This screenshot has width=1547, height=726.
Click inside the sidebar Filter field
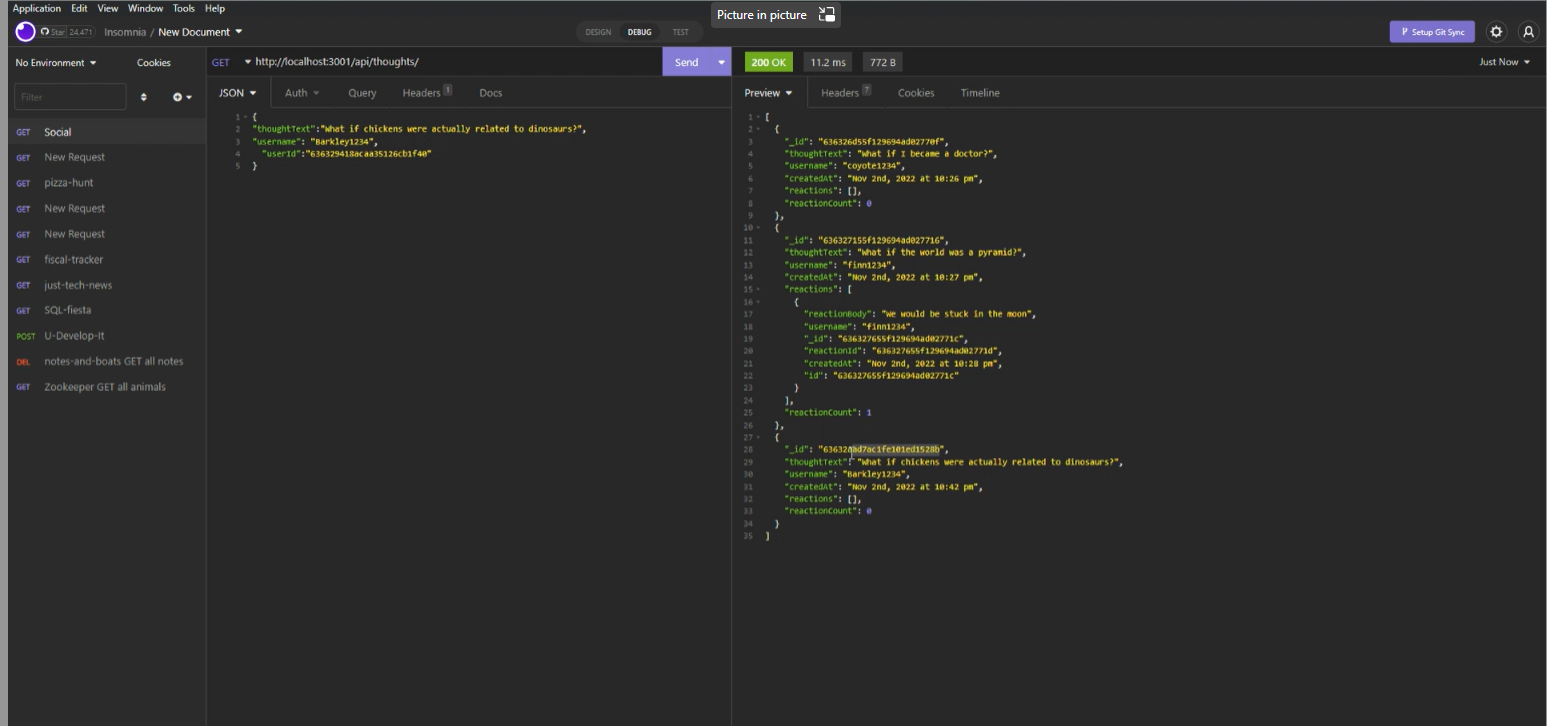pyautogui.click(x=69, y=96)
